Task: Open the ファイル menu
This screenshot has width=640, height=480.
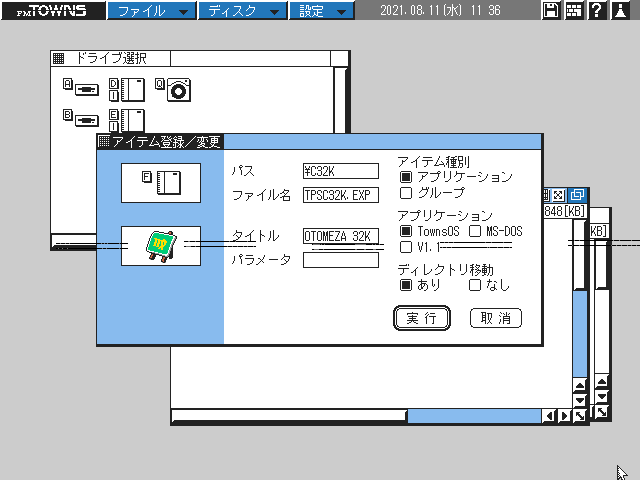Action: (x=152, y=11)
